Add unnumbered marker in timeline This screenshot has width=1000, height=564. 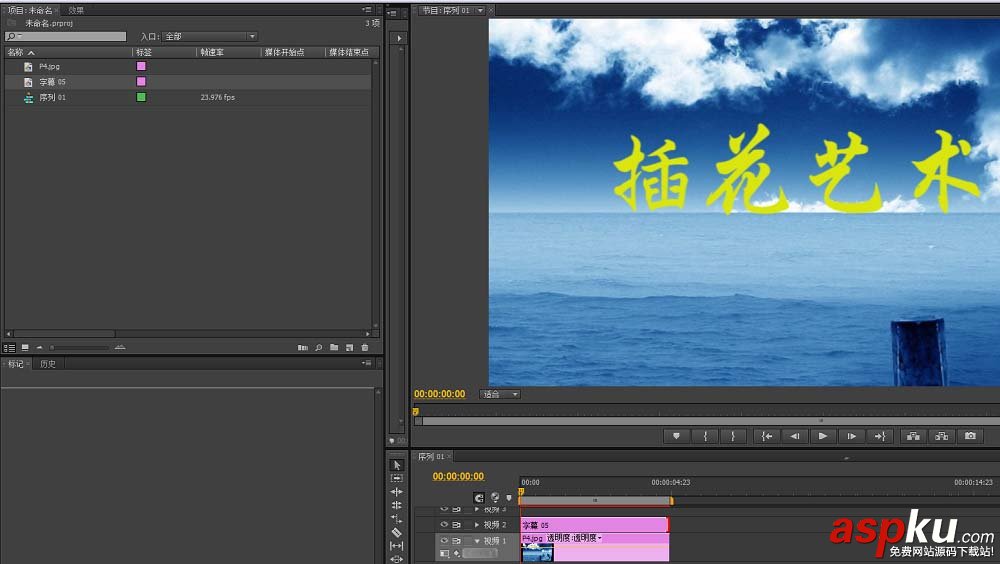pos(509,498)
